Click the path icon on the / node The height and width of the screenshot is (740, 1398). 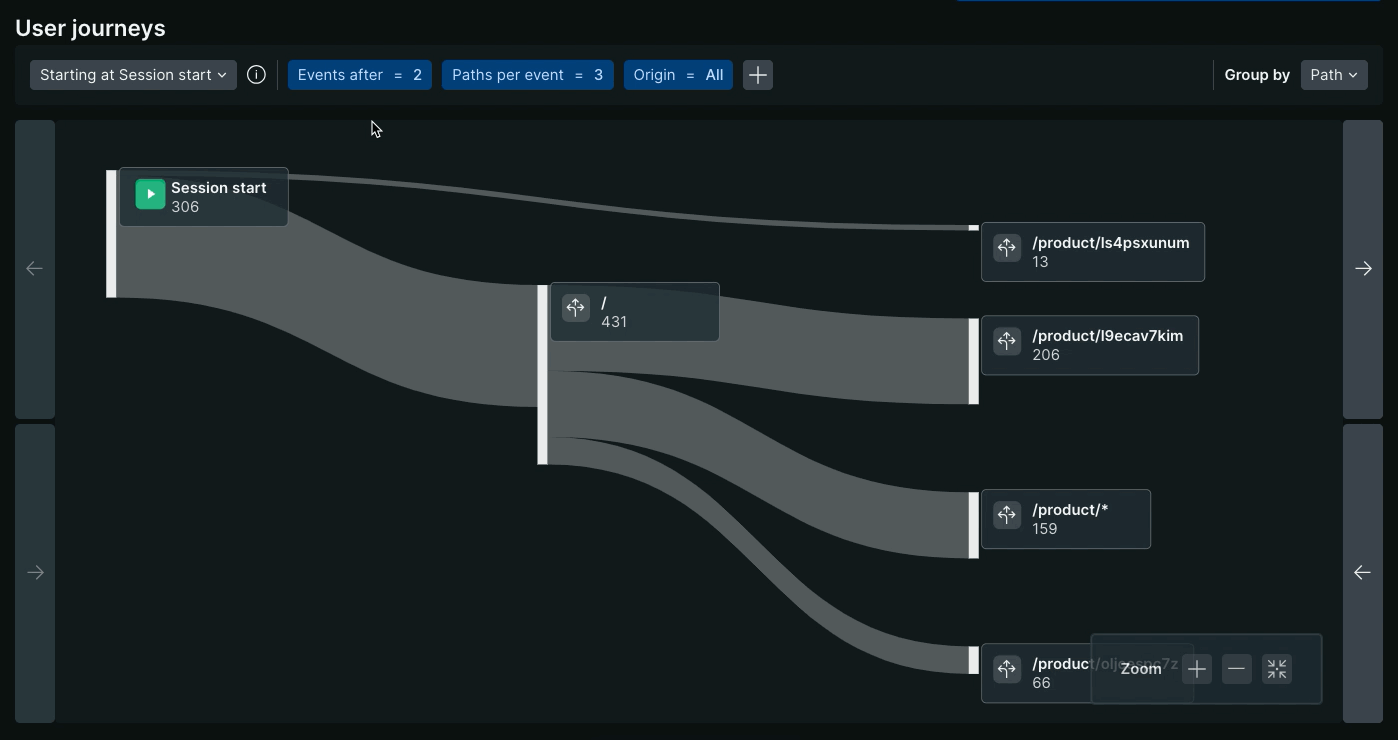575,308
